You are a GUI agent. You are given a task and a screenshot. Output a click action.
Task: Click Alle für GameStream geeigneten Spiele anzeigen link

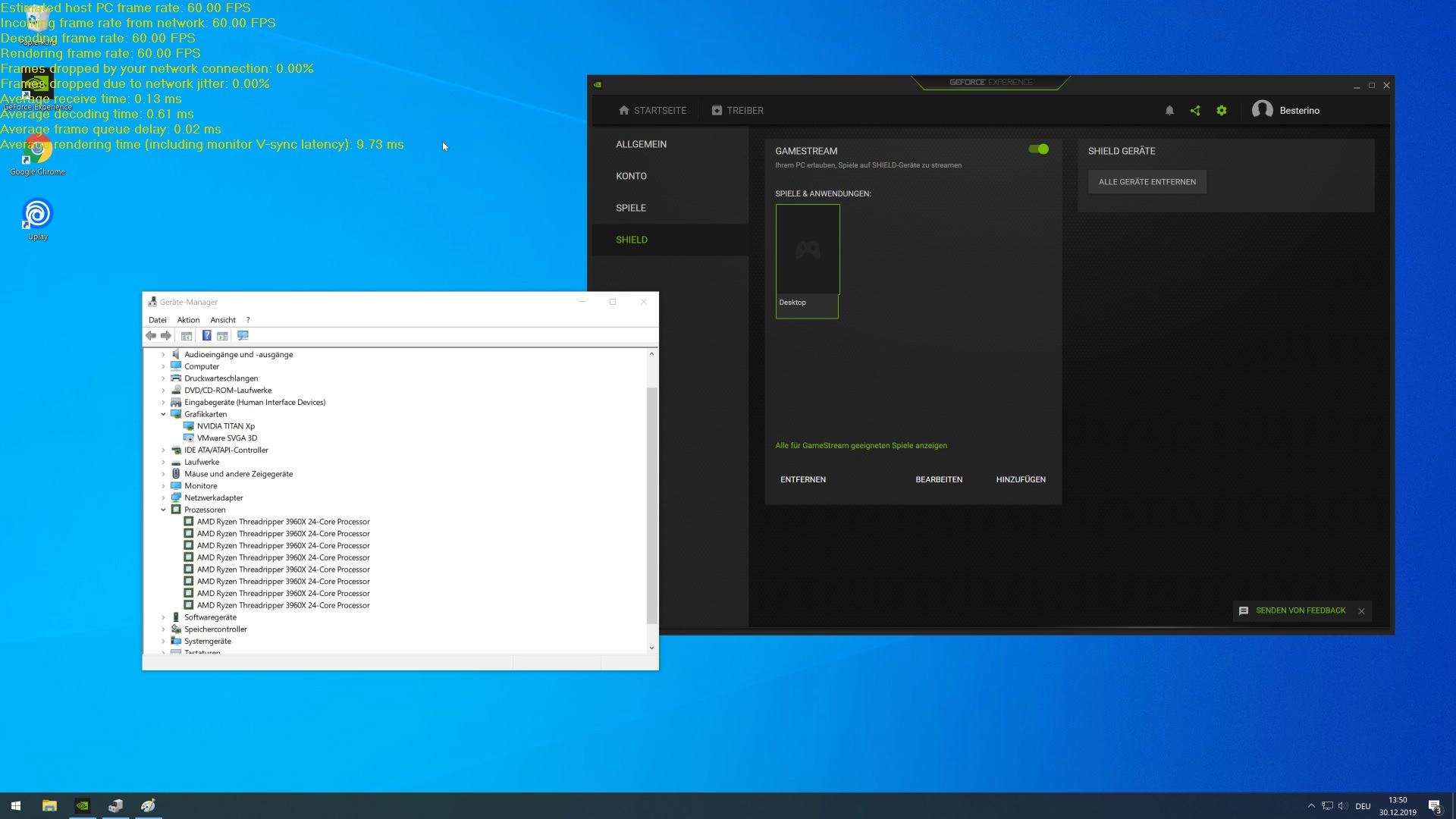pos(861,446)
